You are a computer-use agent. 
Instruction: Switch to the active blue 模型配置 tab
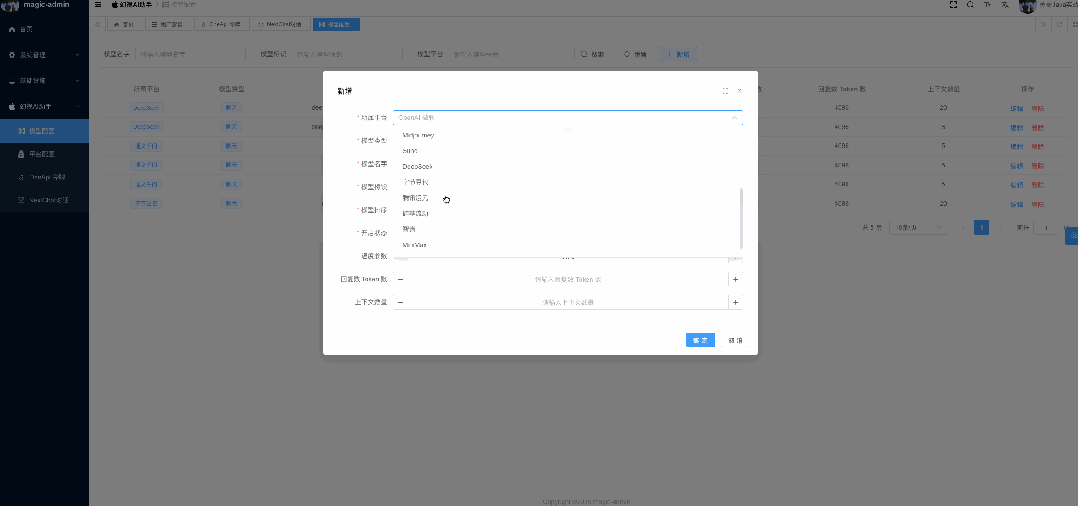coord(336,25)
